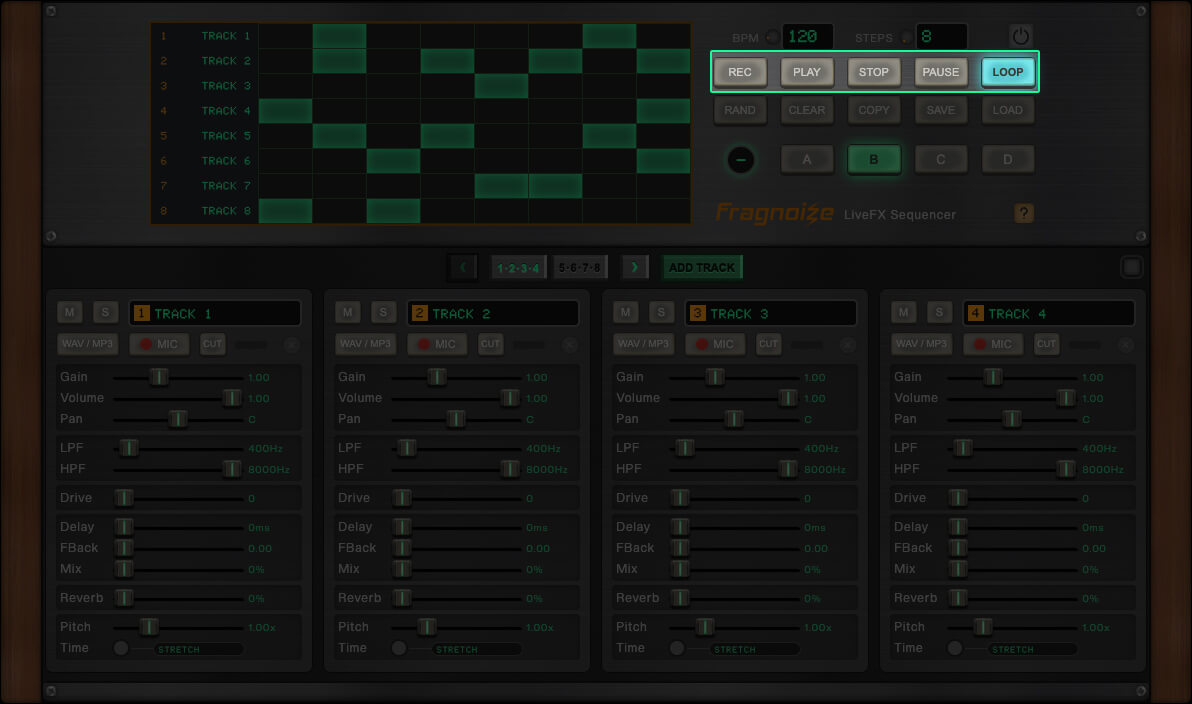The height and width of the screenshot is (704, 1192).
Task: Click the red MIC record button on Track 1
Action: [158, 344]
